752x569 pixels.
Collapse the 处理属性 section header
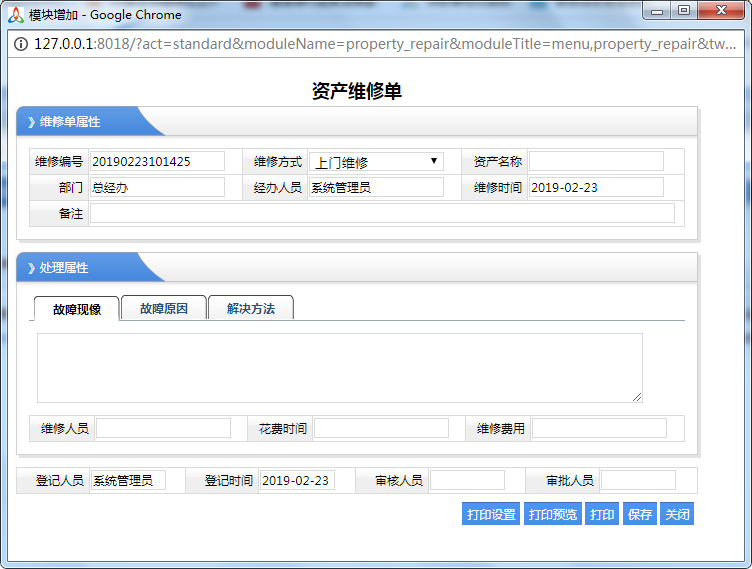tap(64, 268)
